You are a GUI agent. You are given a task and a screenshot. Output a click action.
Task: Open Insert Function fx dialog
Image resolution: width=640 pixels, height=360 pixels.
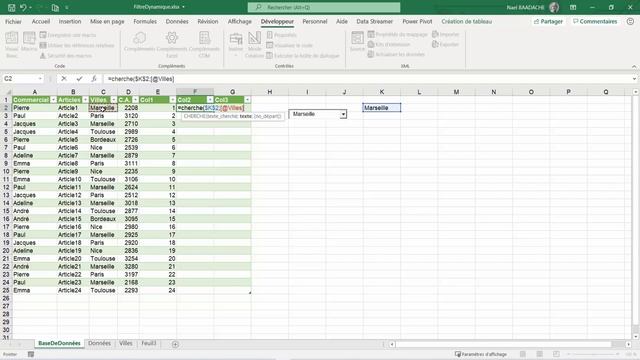[x=94, y=79]
